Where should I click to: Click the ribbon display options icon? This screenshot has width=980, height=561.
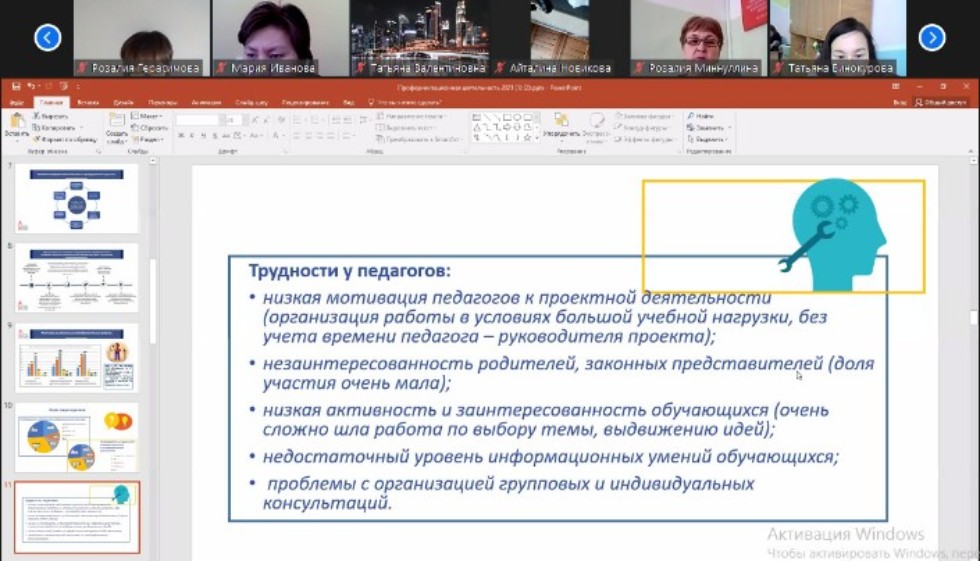895,86
